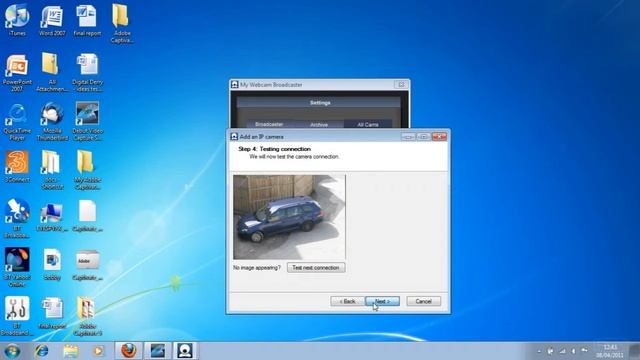
Task: Click the Back button in the wizard
Action: [x=347, y=301]
